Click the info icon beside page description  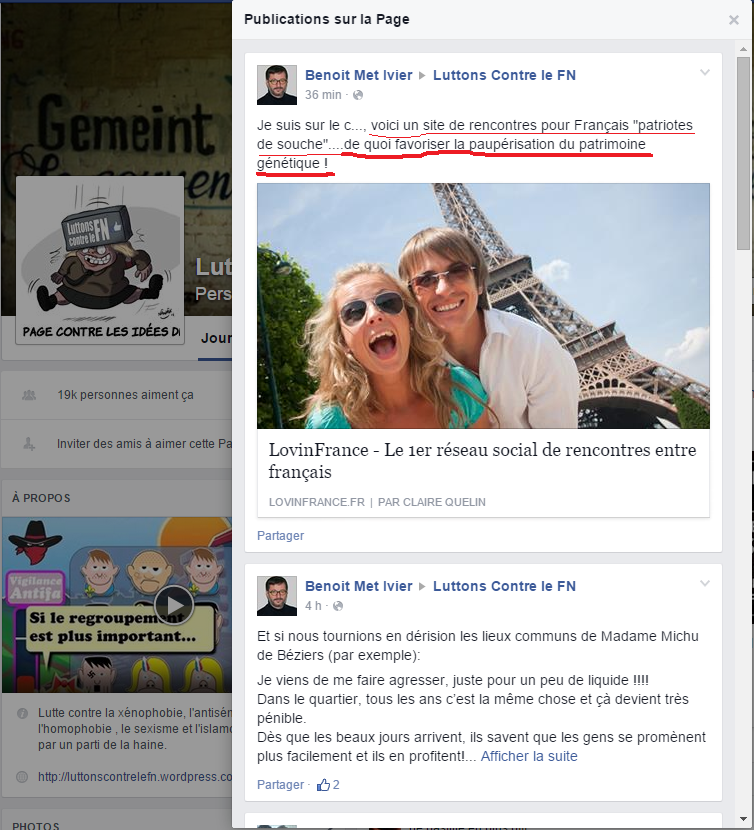[22, 714]
